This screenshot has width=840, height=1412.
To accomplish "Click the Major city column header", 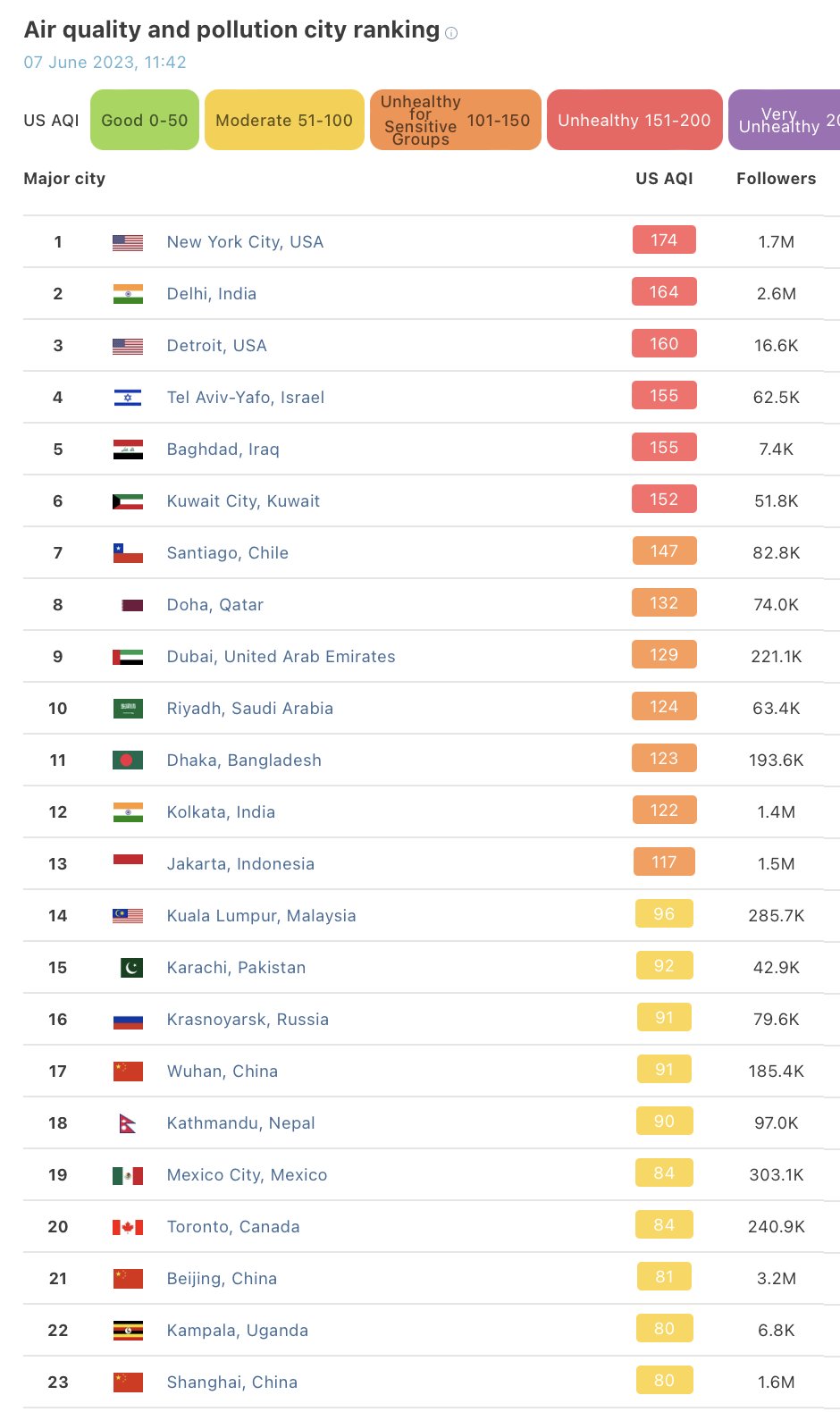I will coord(63,178).
